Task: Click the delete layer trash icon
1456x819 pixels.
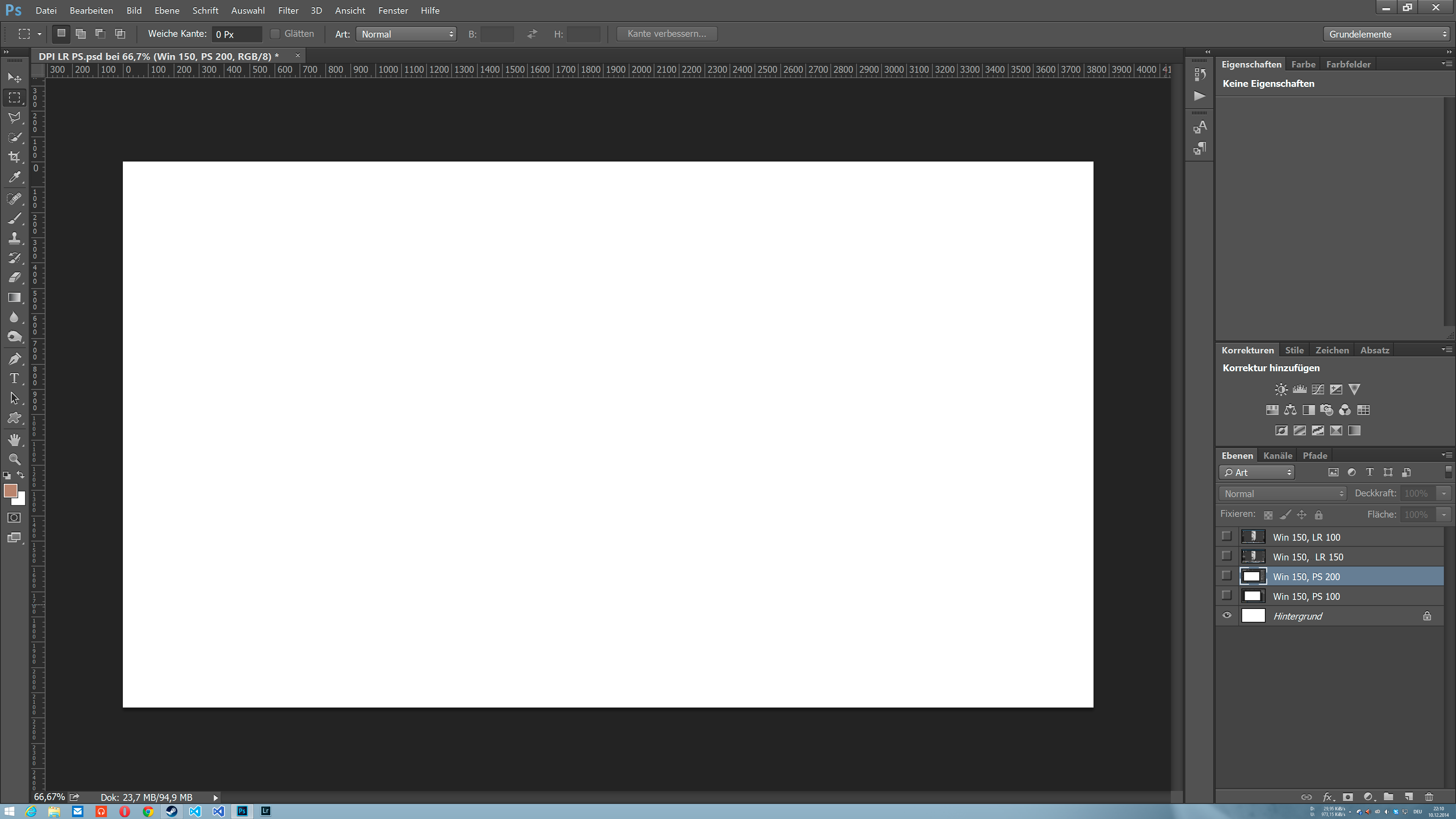Action: point(1429,797)
